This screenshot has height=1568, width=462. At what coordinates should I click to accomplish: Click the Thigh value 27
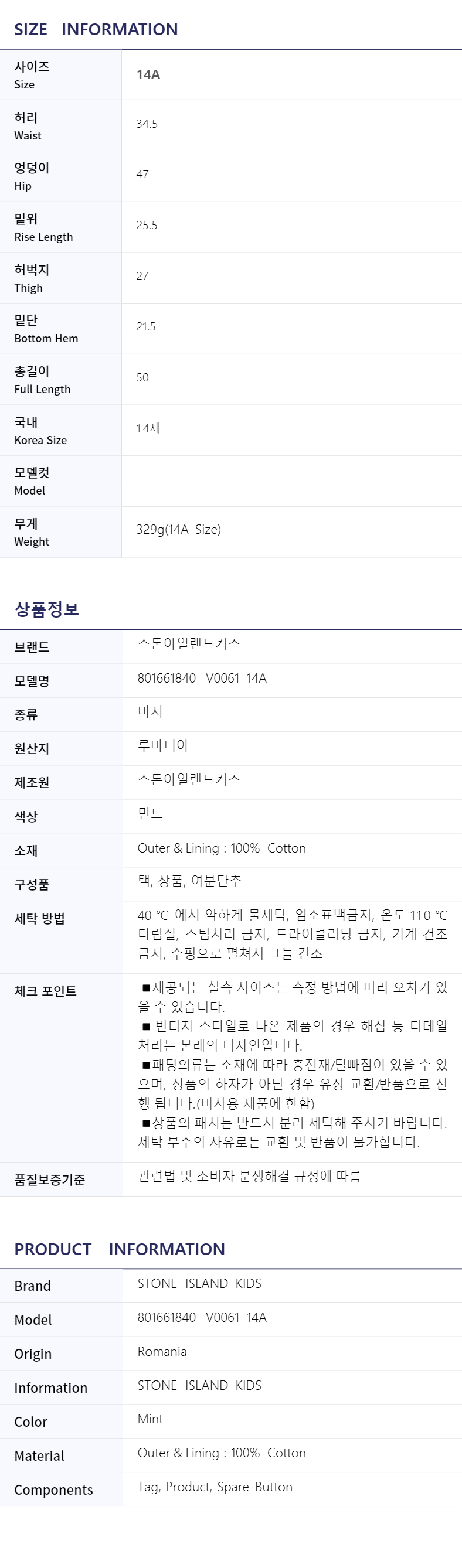[142, 276]
